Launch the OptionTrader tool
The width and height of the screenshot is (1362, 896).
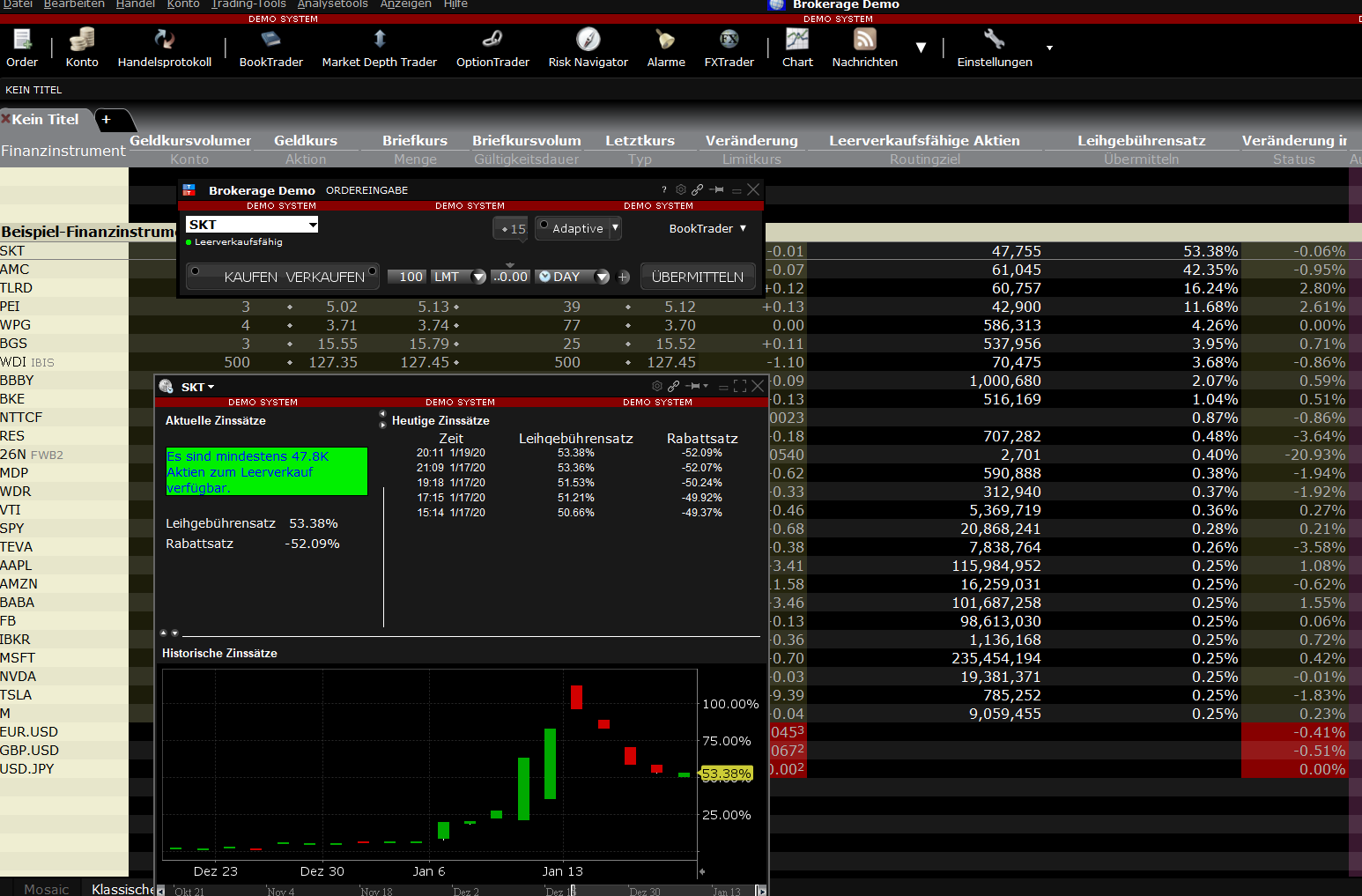pyautogui.click(x=492, y=48)
